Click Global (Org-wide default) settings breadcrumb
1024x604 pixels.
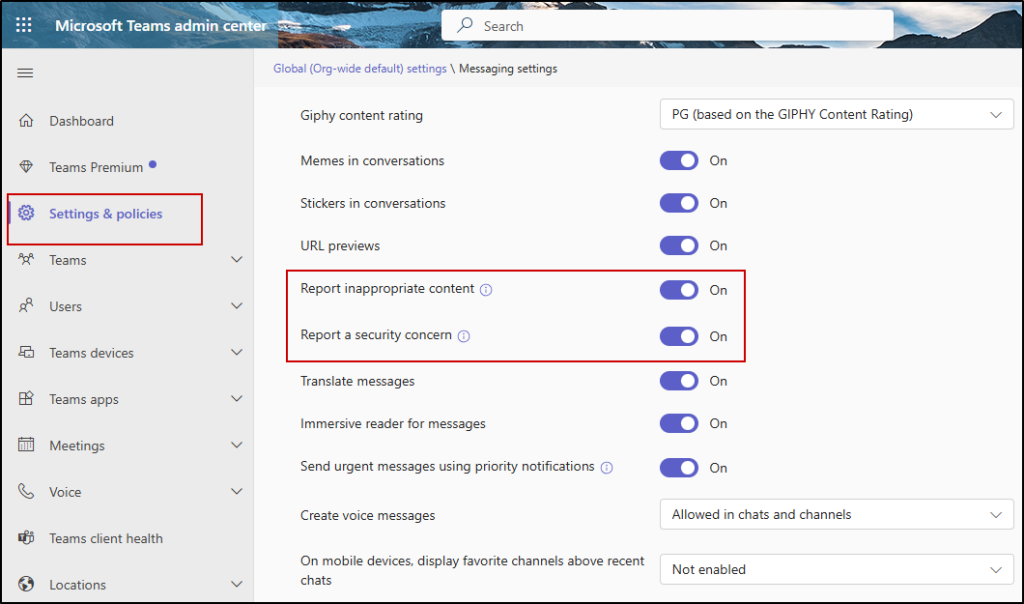pos(359,69)
